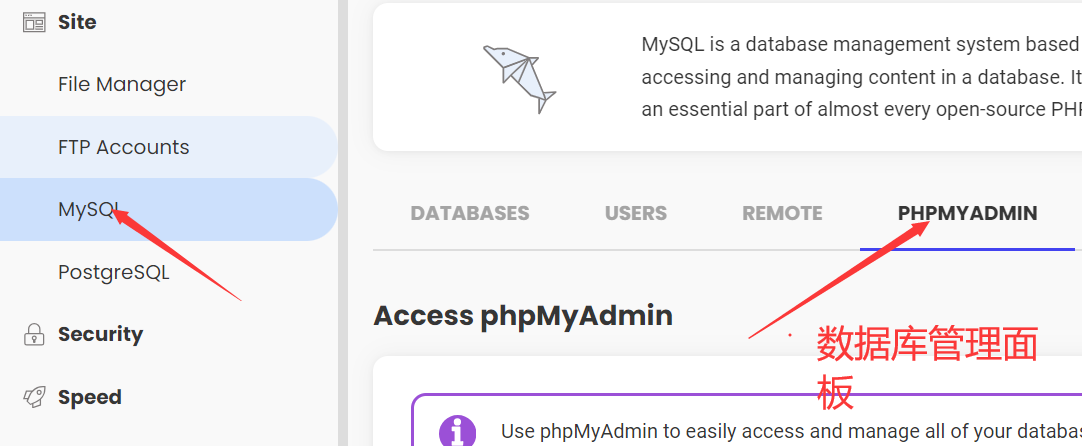The width and height of the screenshot is (1082, 446).
Task: Open the PostgreSQL sidebar item
Action: [x=114, y=272]
